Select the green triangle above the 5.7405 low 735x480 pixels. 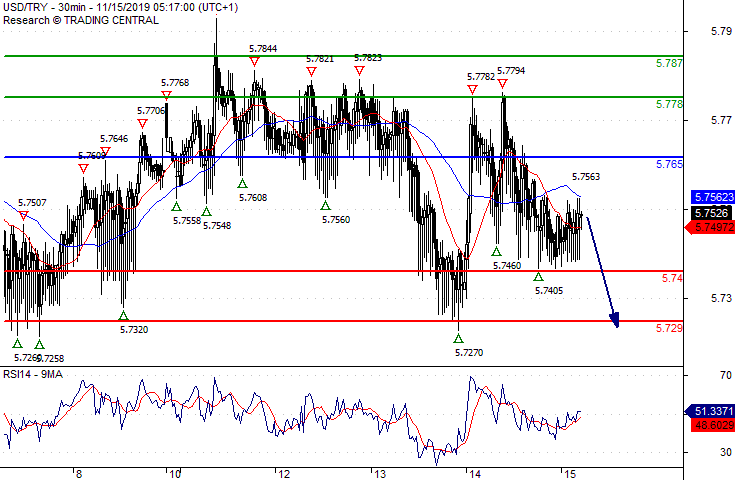coord(539,277)
